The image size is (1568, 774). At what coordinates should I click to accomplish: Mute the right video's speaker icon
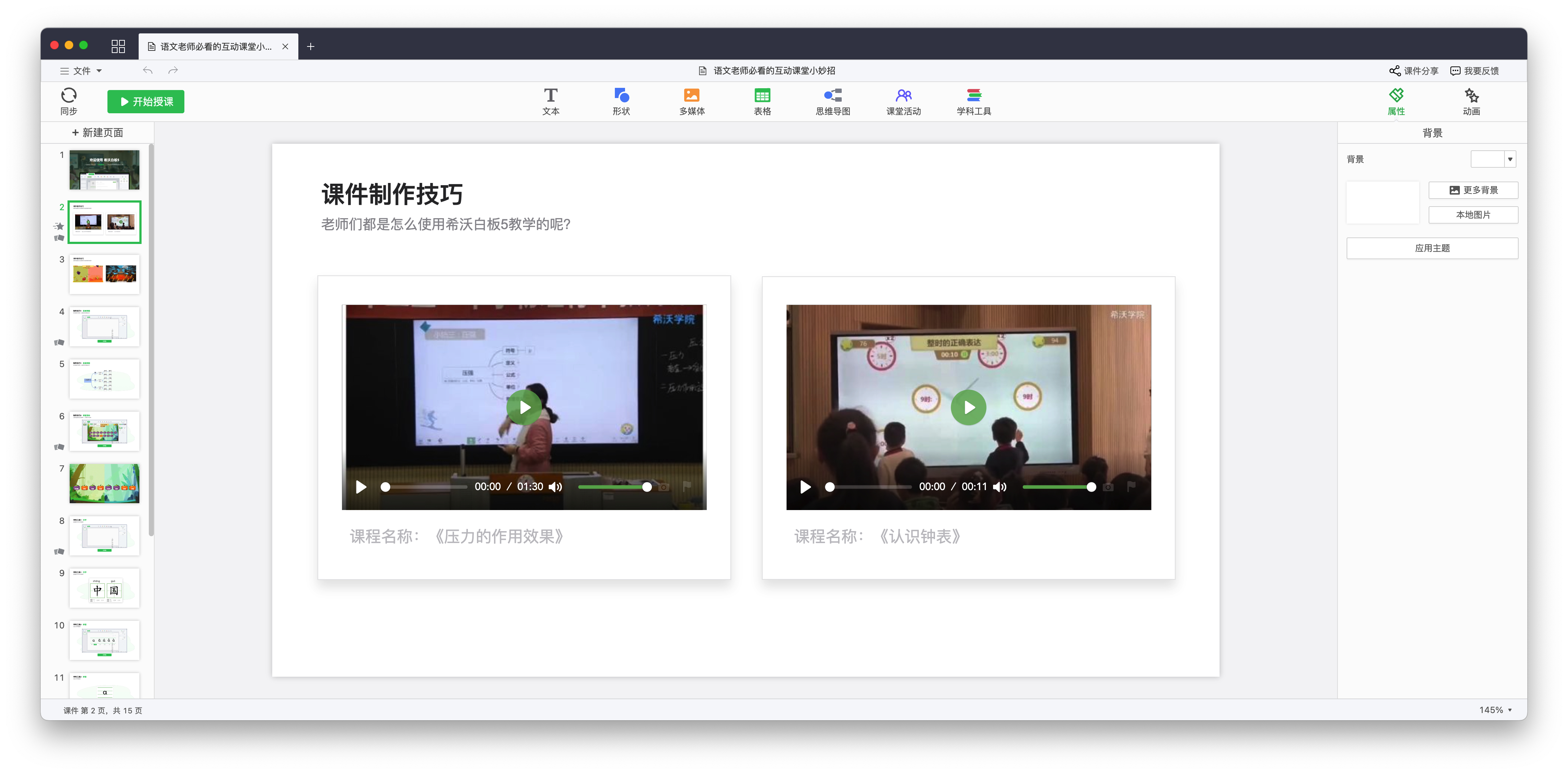[x=1000, y=487]
